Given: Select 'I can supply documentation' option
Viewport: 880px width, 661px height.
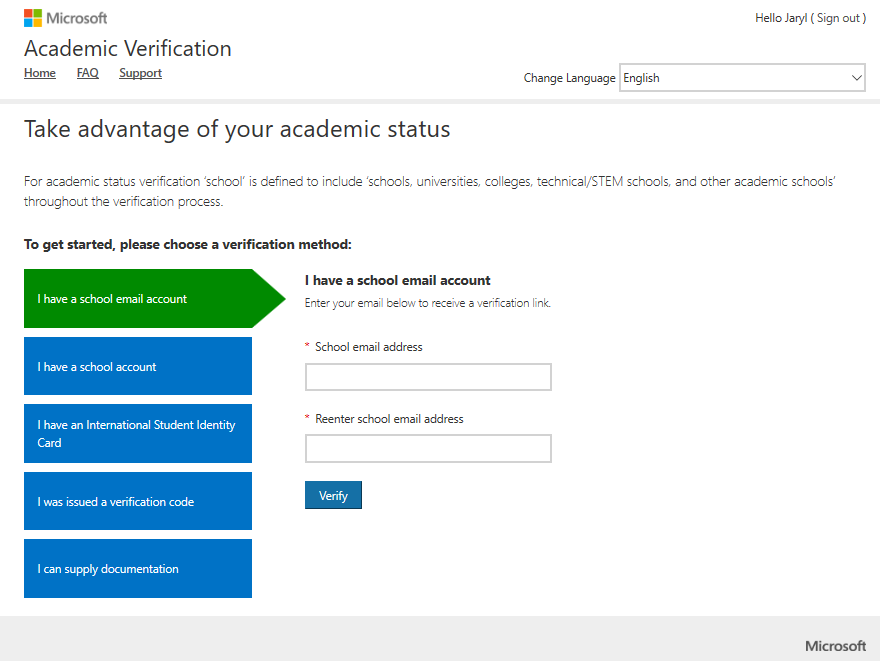Looking at the screenshot, I should coord(138,568).
